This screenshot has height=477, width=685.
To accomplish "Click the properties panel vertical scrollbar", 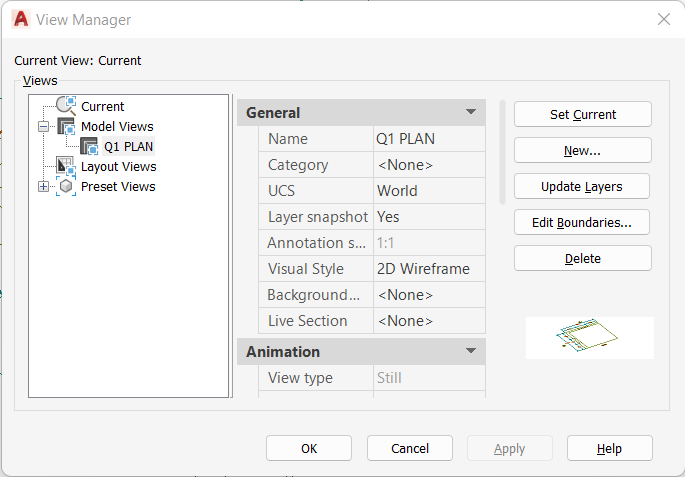I will point(502,152).
